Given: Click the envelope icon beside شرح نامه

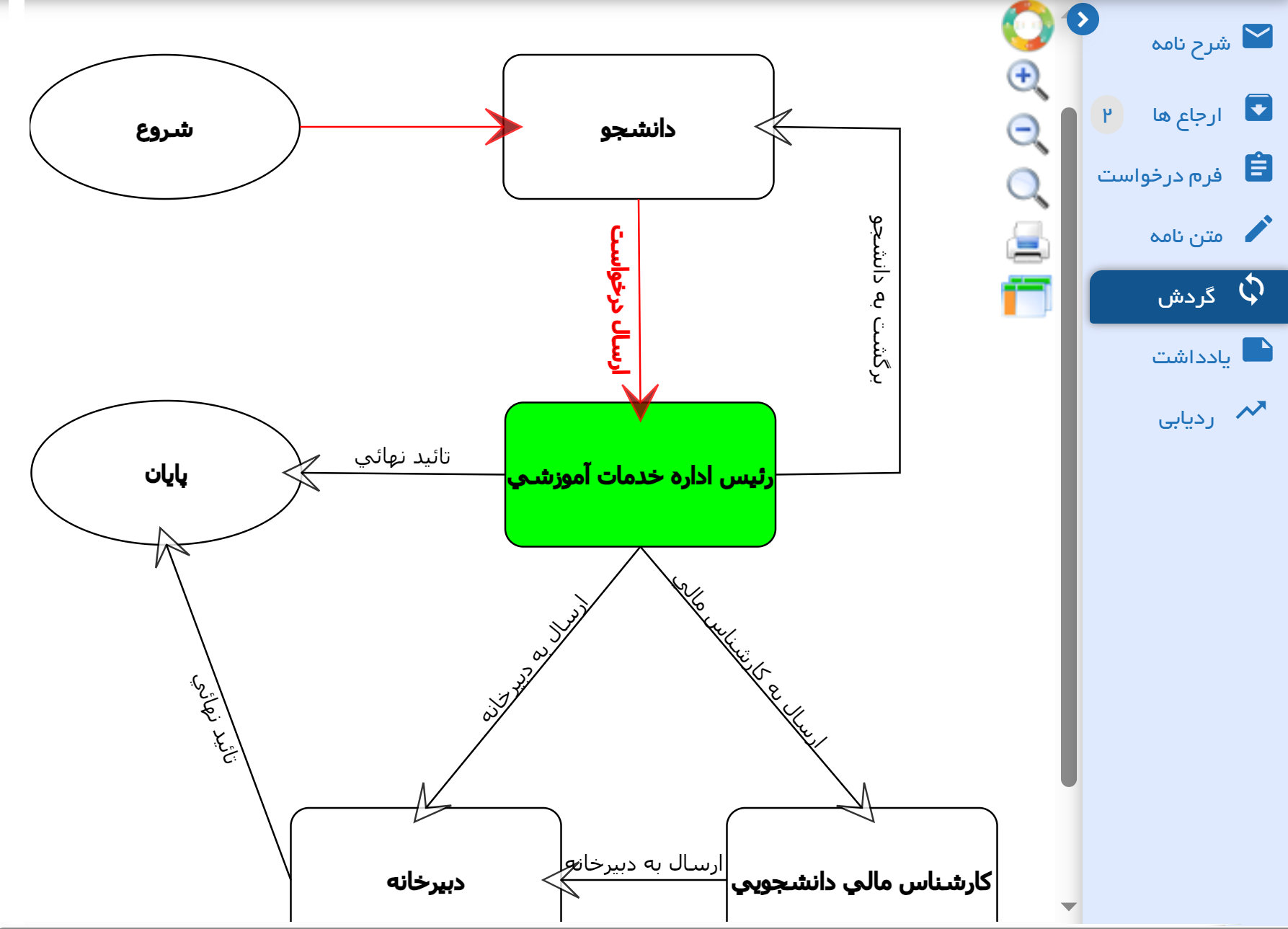Looking at the screenshot, I should 1258,36.
